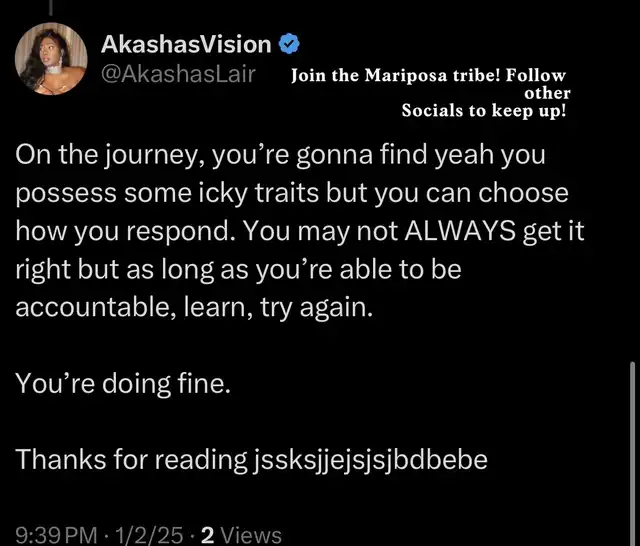Select the word "Follow" in overlay text
This screenshot has height=546, width=640.
536,75
